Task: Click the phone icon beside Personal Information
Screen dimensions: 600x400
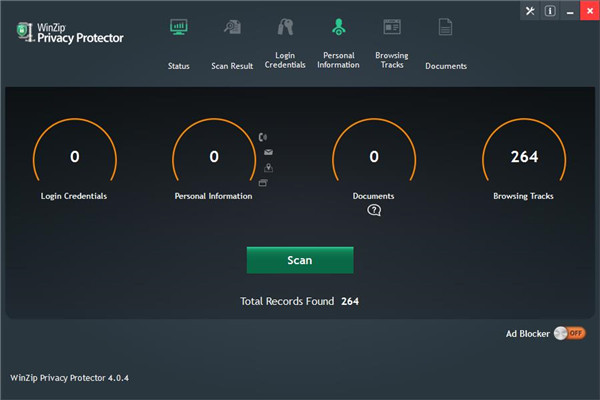Action: [263, 137]
